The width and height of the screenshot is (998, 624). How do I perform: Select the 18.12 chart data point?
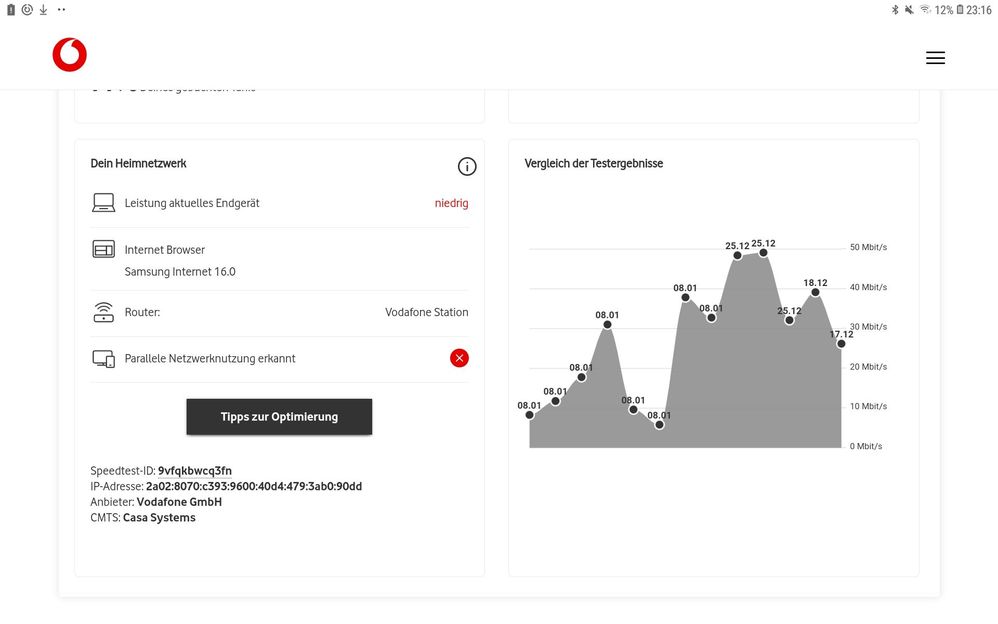(x=816, y=292)
